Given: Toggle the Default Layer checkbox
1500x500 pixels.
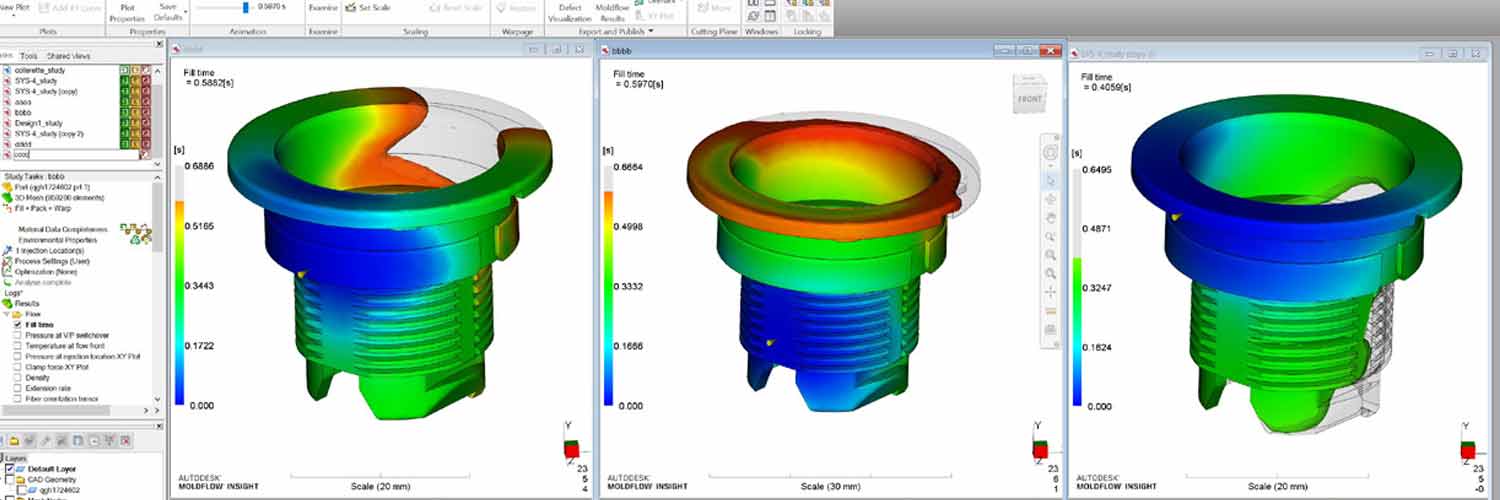Looking at the screenshot, I should (11, 468).
